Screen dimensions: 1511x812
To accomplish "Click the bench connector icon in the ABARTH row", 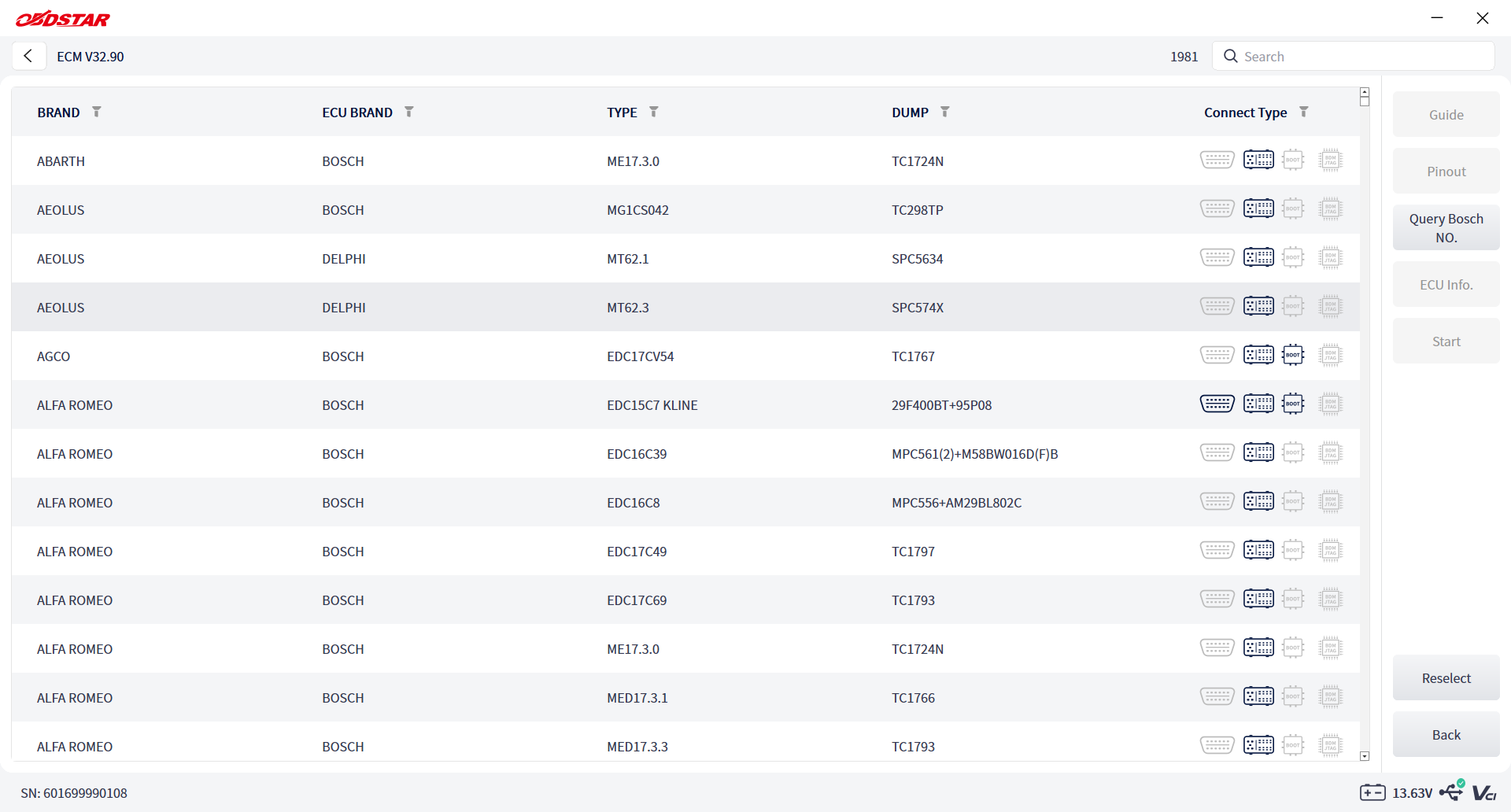I will tap(1258, 161).
